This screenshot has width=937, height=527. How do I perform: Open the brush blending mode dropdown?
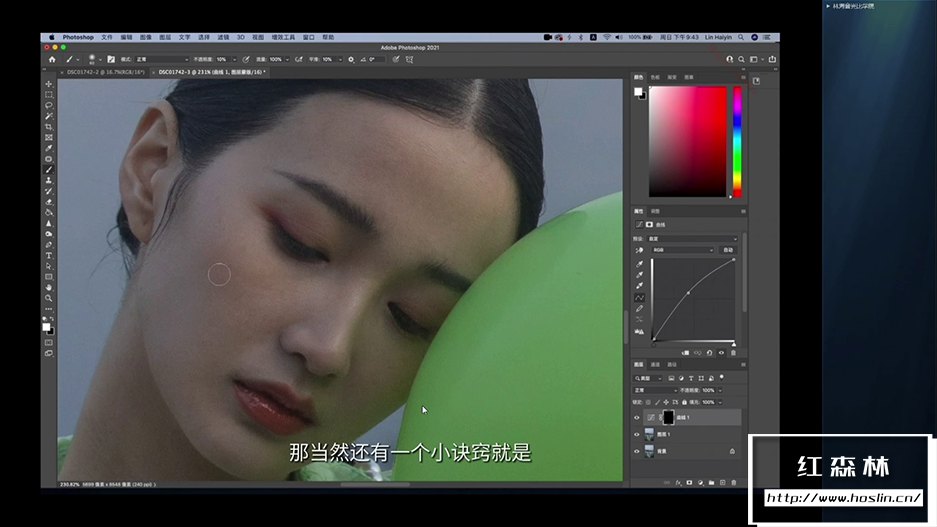(162, 59)
